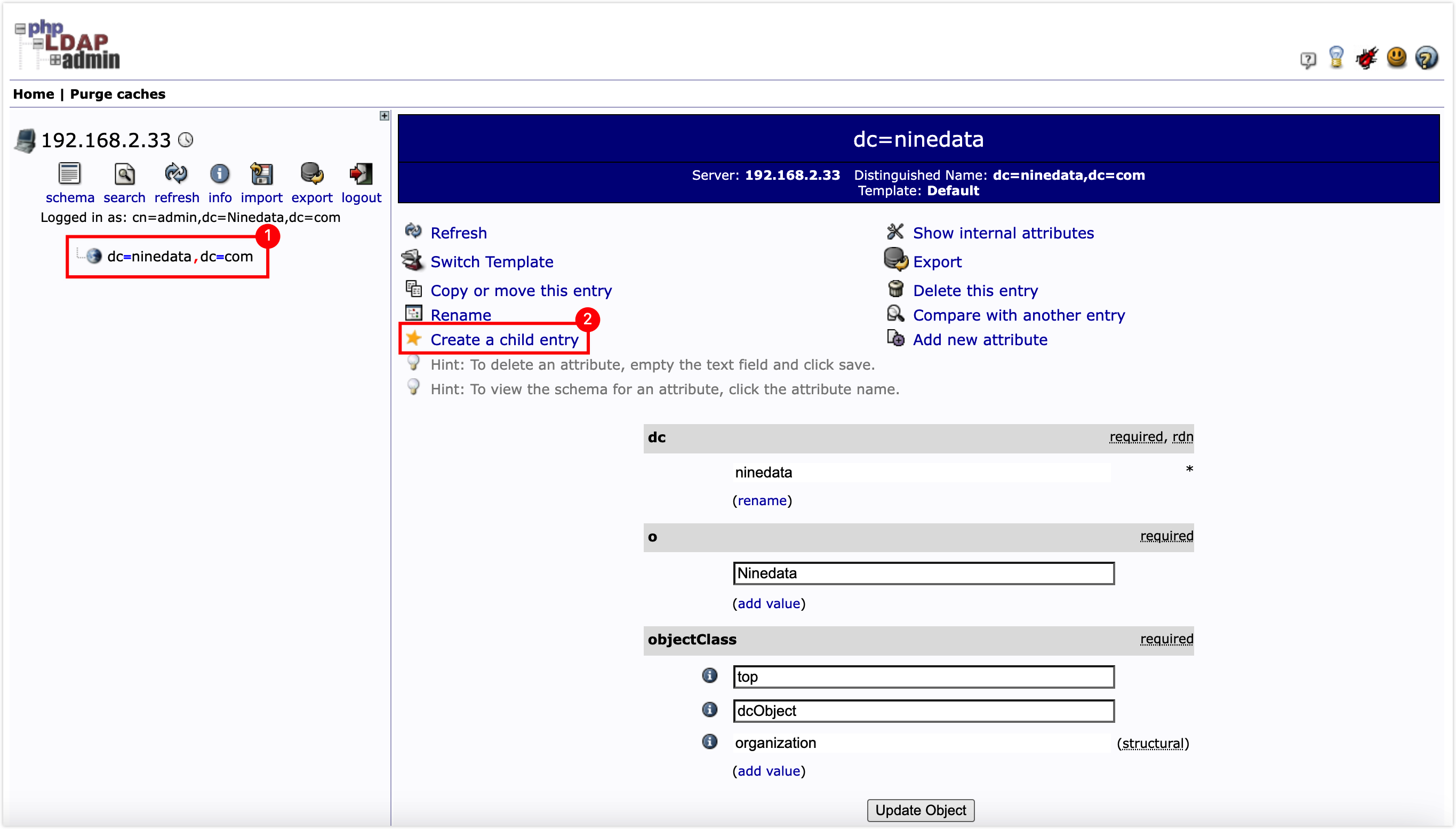Click Add new attribute link
The height and width of the screenshot is (829, 1456).
(x=980, y=340)
